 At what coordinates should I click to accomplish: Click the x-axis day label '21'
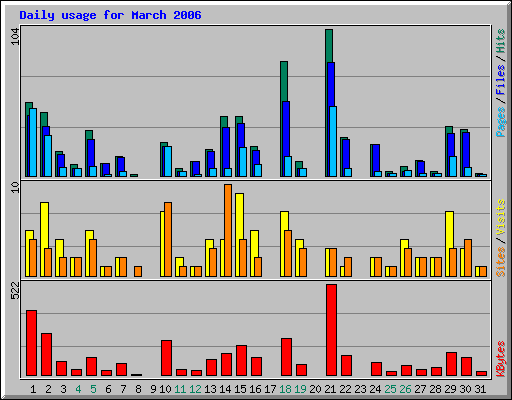(330, 389)
